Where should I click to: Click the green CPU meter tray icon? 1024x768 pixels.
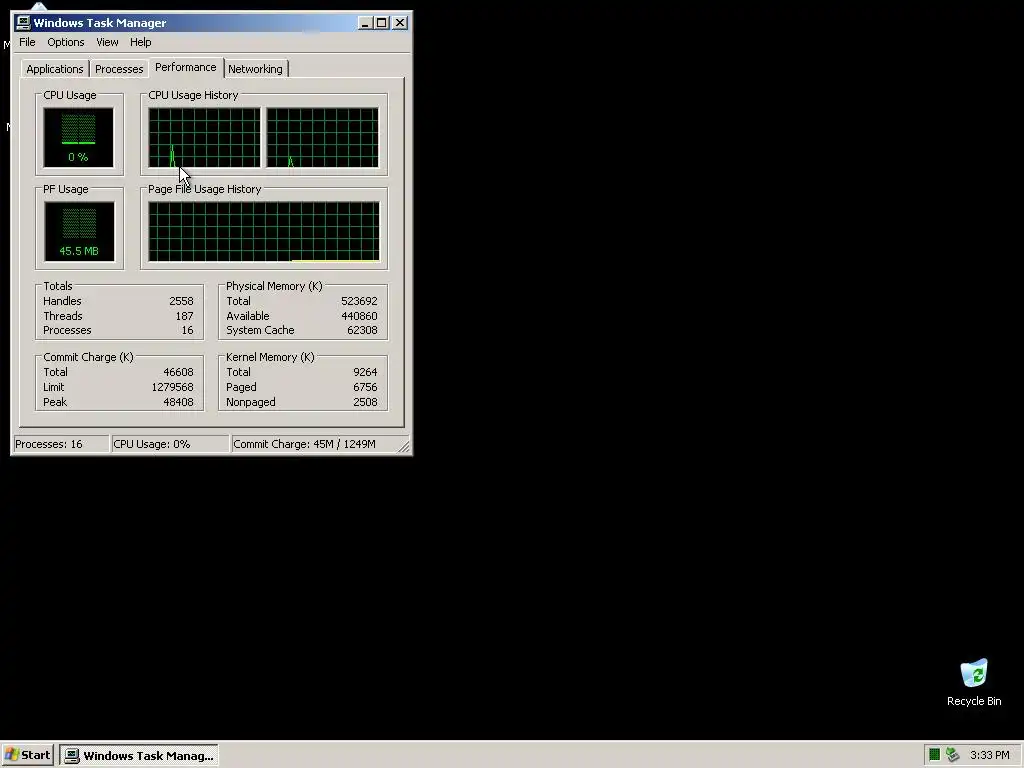point(935,755)
